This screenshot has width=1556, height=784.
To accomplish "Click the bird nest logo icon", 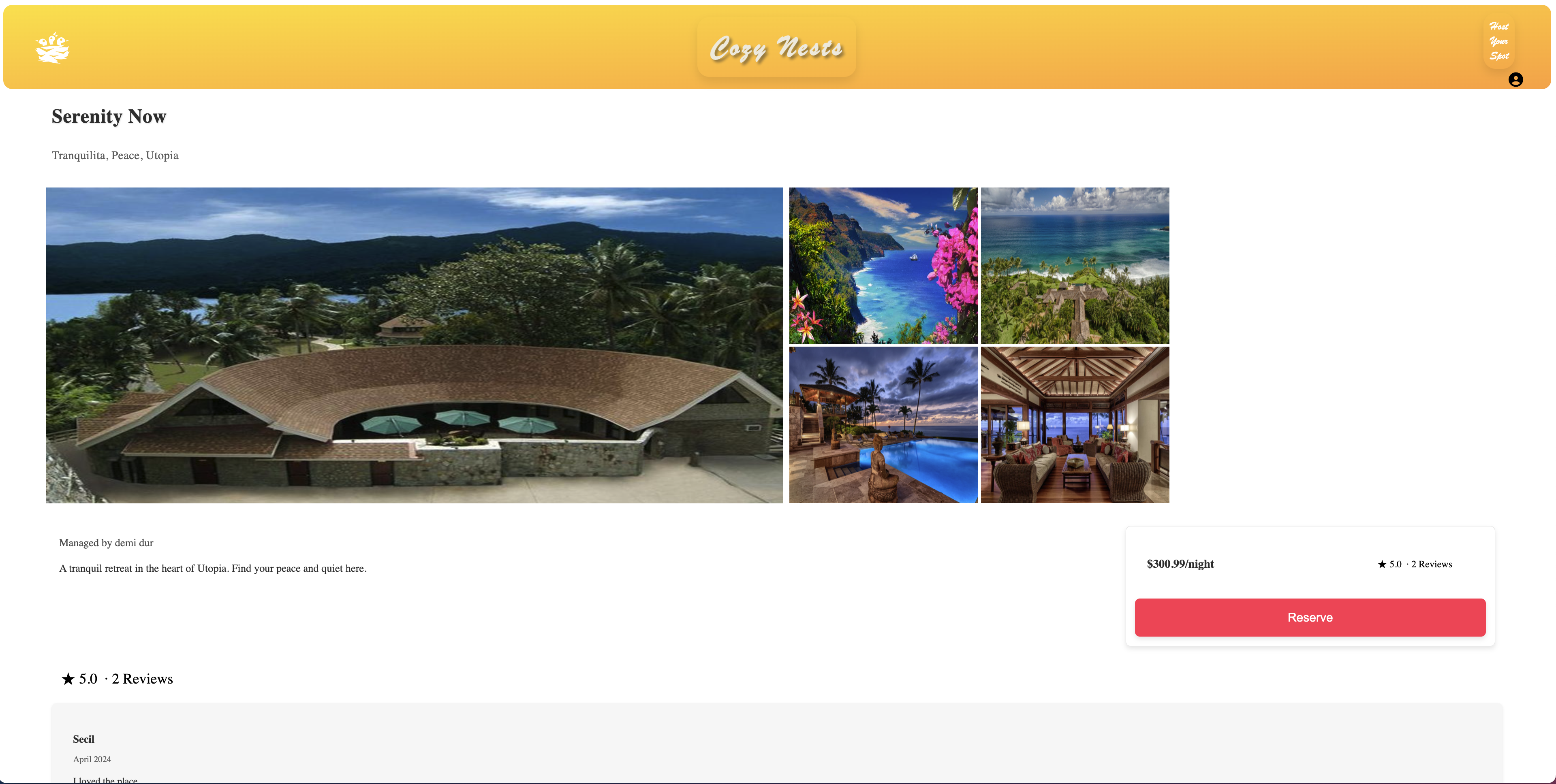I will (x=52, y=48).
